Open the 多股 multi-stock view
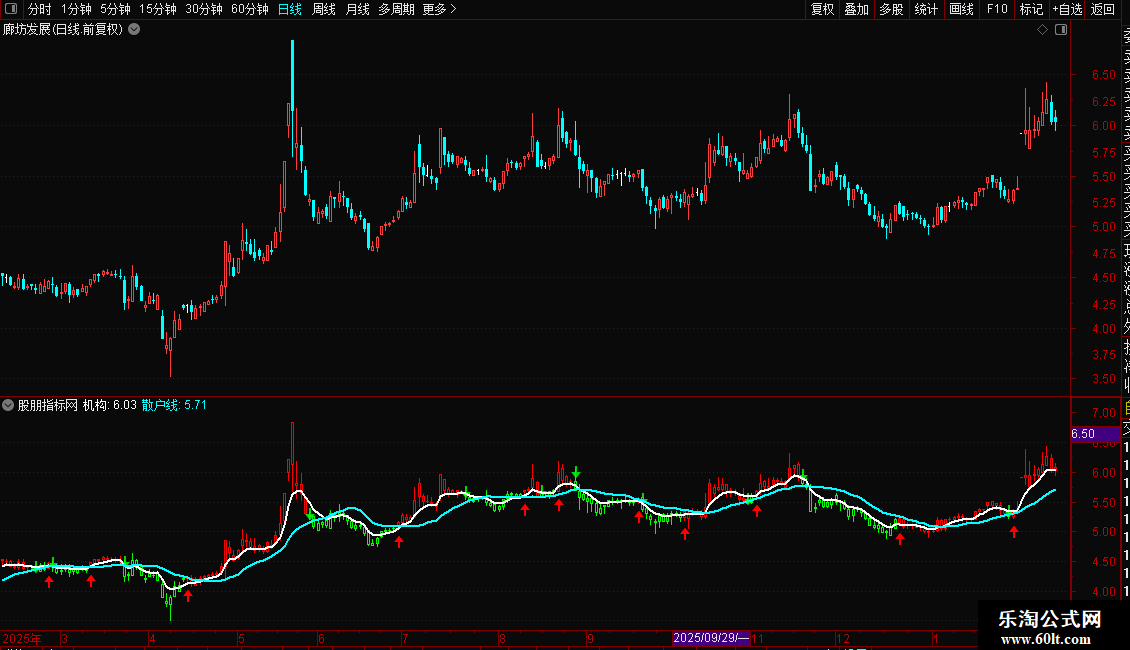 [x=891, y=9]
